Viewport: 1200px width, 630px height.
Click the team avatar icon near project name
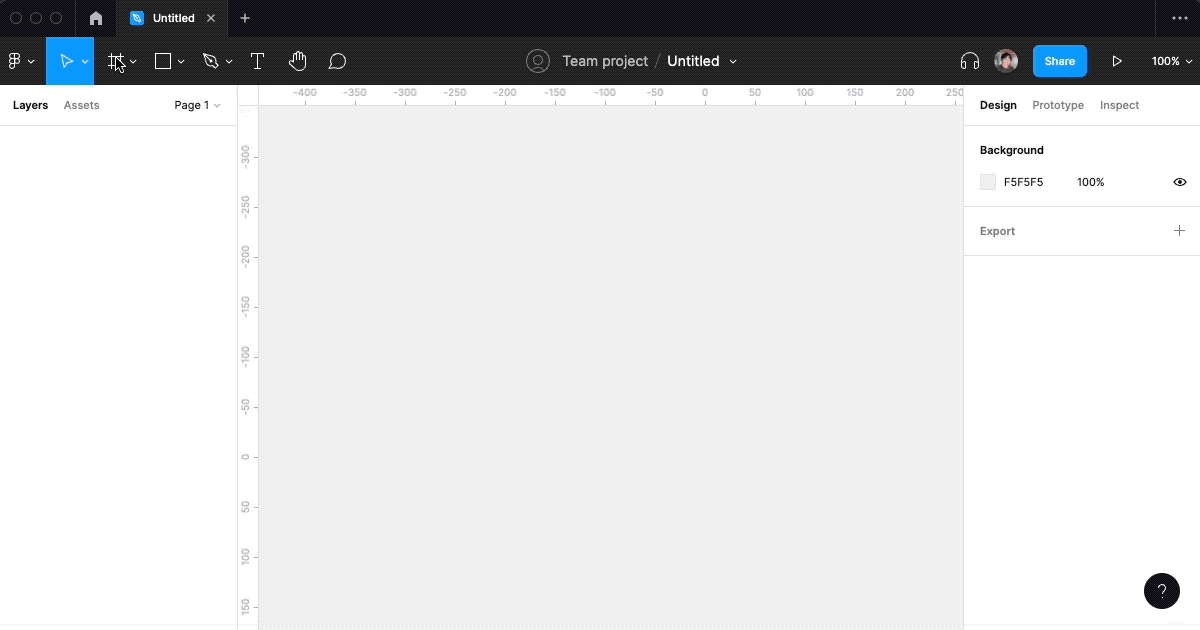point(538,61)
